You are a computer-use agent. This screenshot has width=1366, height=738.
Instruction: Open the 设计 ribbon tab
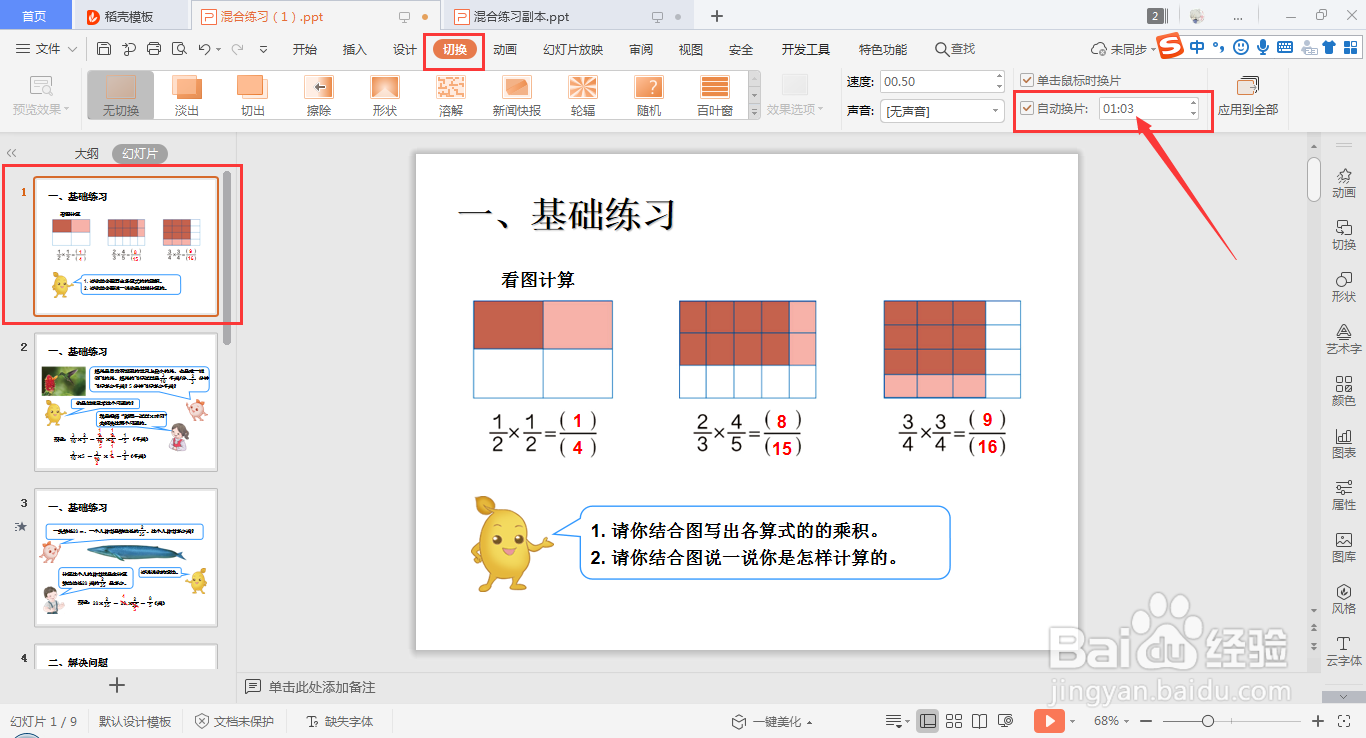click(x=405, y=50)
